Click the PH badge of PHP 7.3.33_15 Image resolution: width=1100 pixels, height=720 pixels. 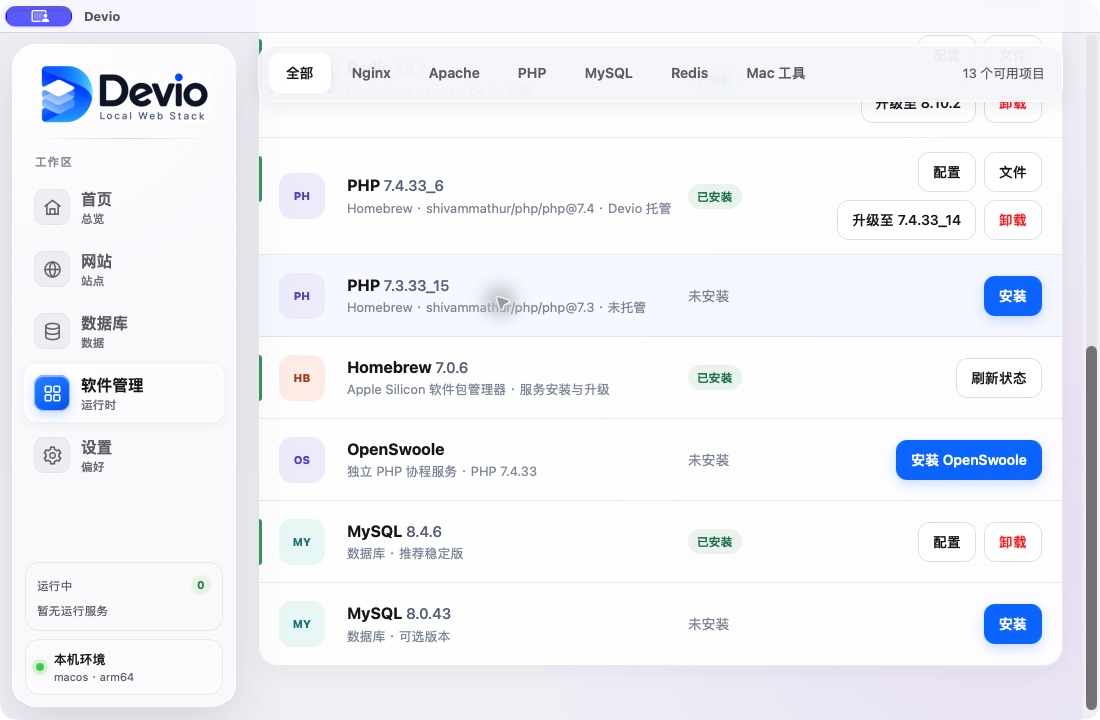[x=302, y=296]
